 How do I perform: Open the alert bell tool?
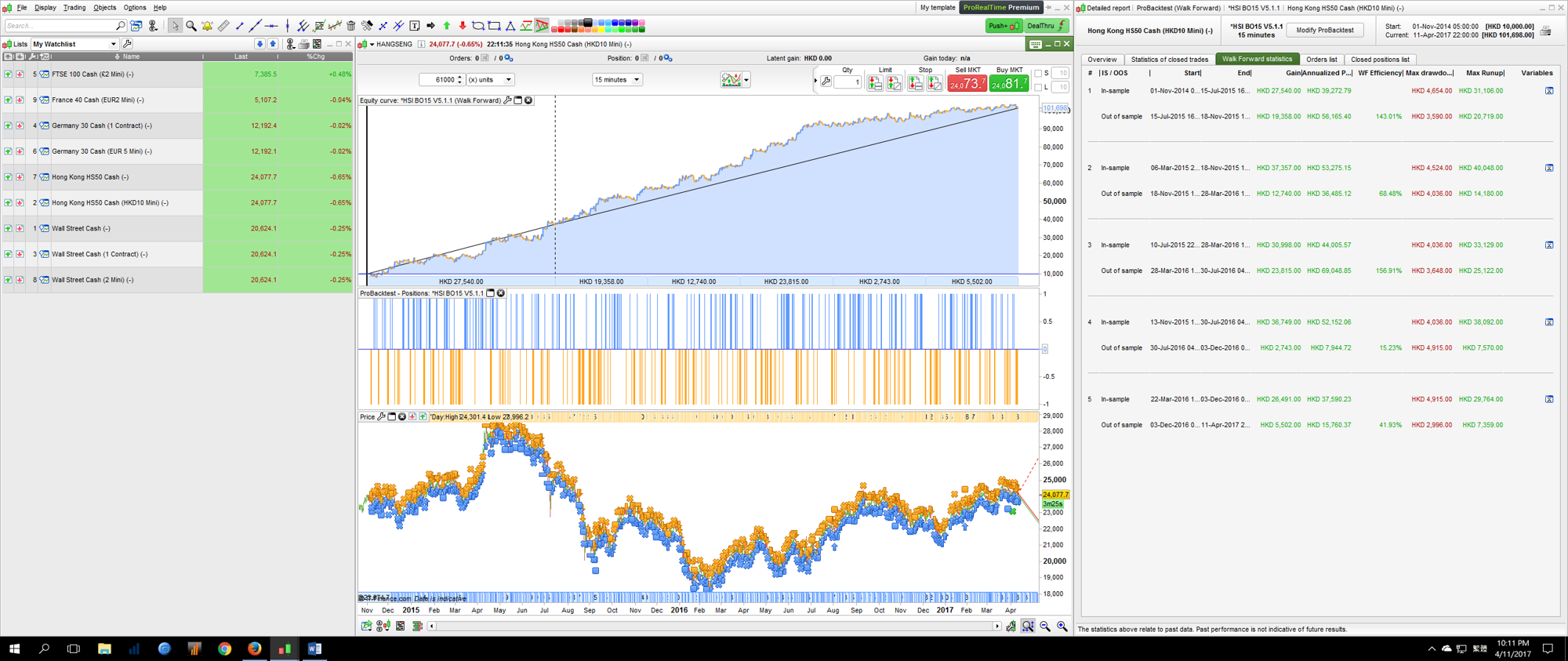point(207,26)
